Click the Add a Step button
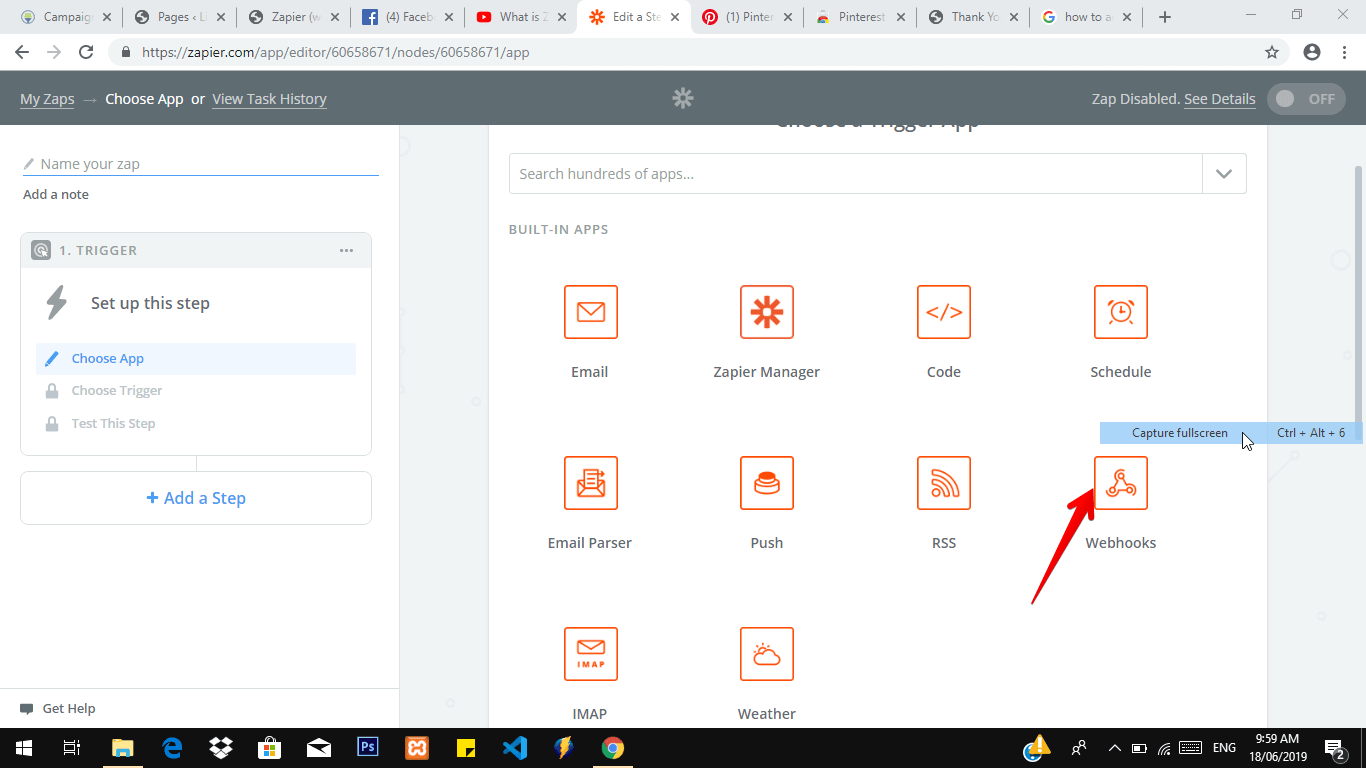Image resolution: width=1366 pixels, height=768 pixels. click(x=196, y=498)
